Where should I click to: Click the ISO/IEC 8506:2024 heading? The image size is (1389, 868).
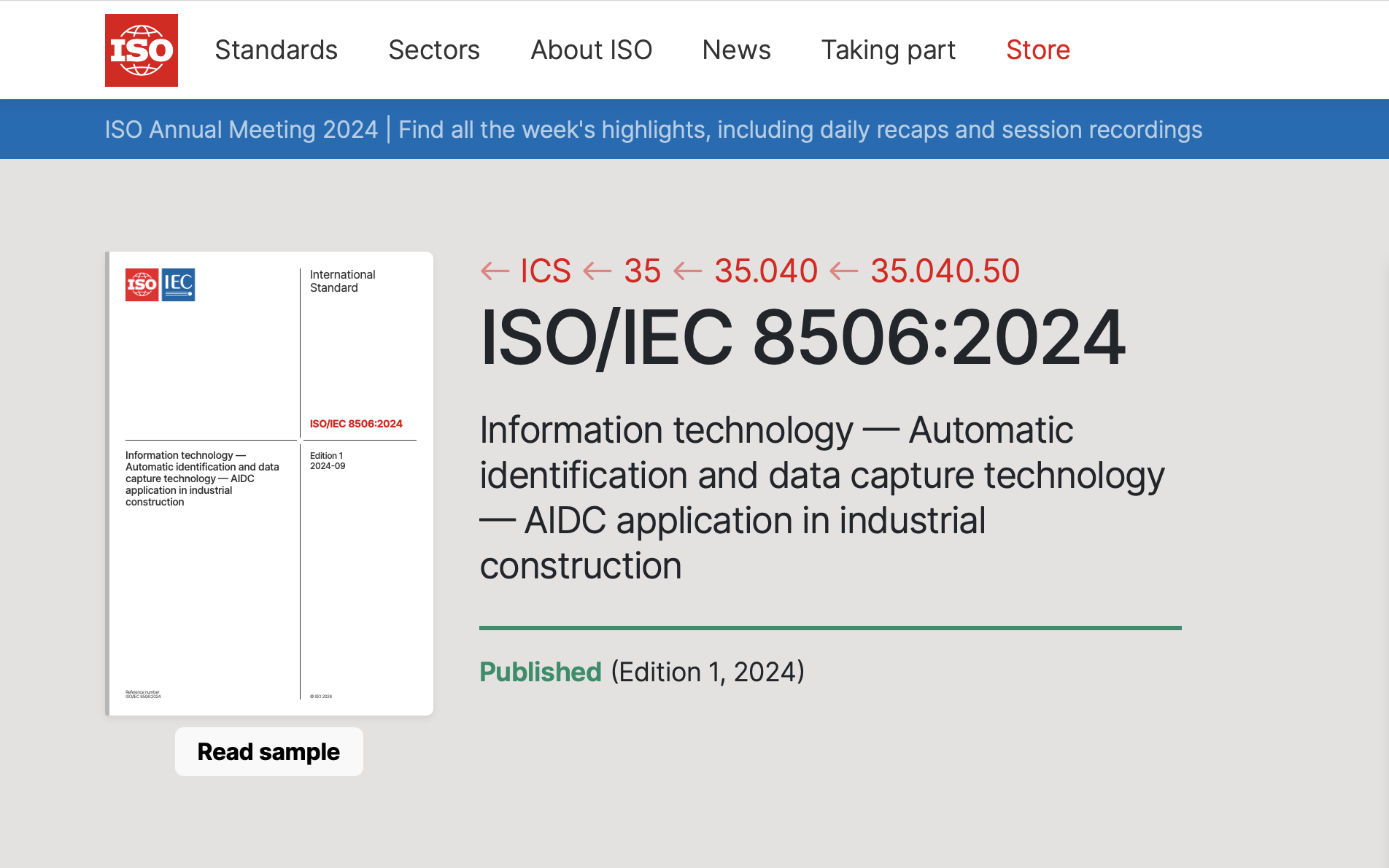(802, 338)
